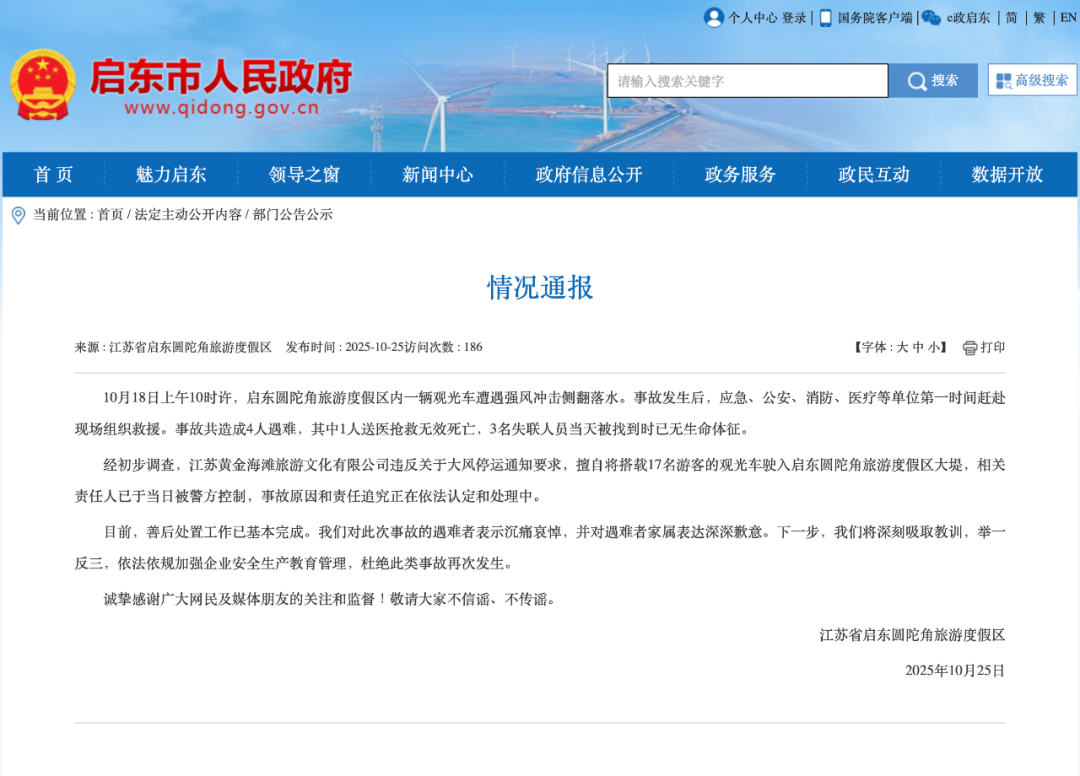Click the publish time 2025-10-25

click(x=375, y=347)
